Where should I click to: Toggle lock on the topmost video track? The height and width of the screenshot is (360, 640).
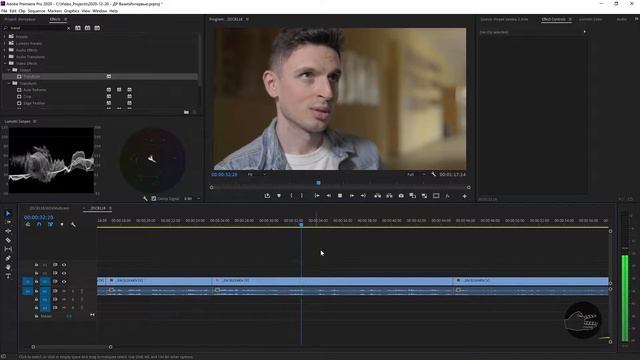[36, 265]
